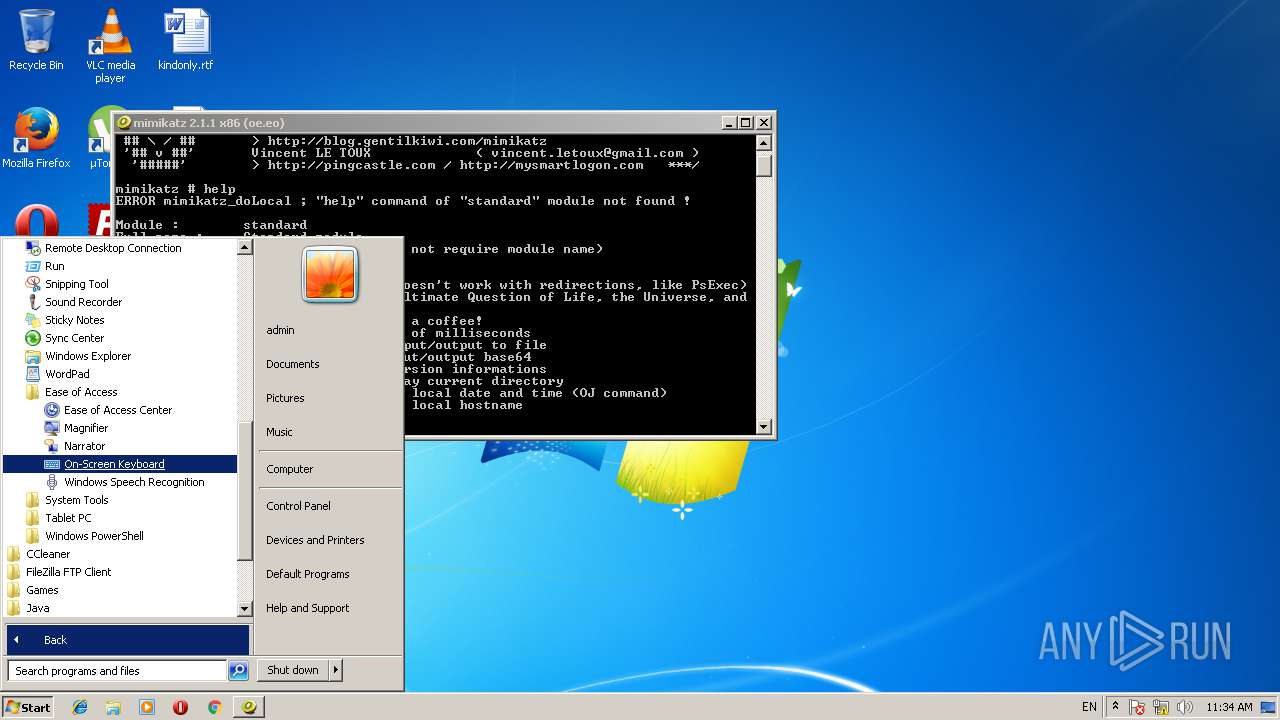Open Music from Start menu

click(x=279, y=432)
